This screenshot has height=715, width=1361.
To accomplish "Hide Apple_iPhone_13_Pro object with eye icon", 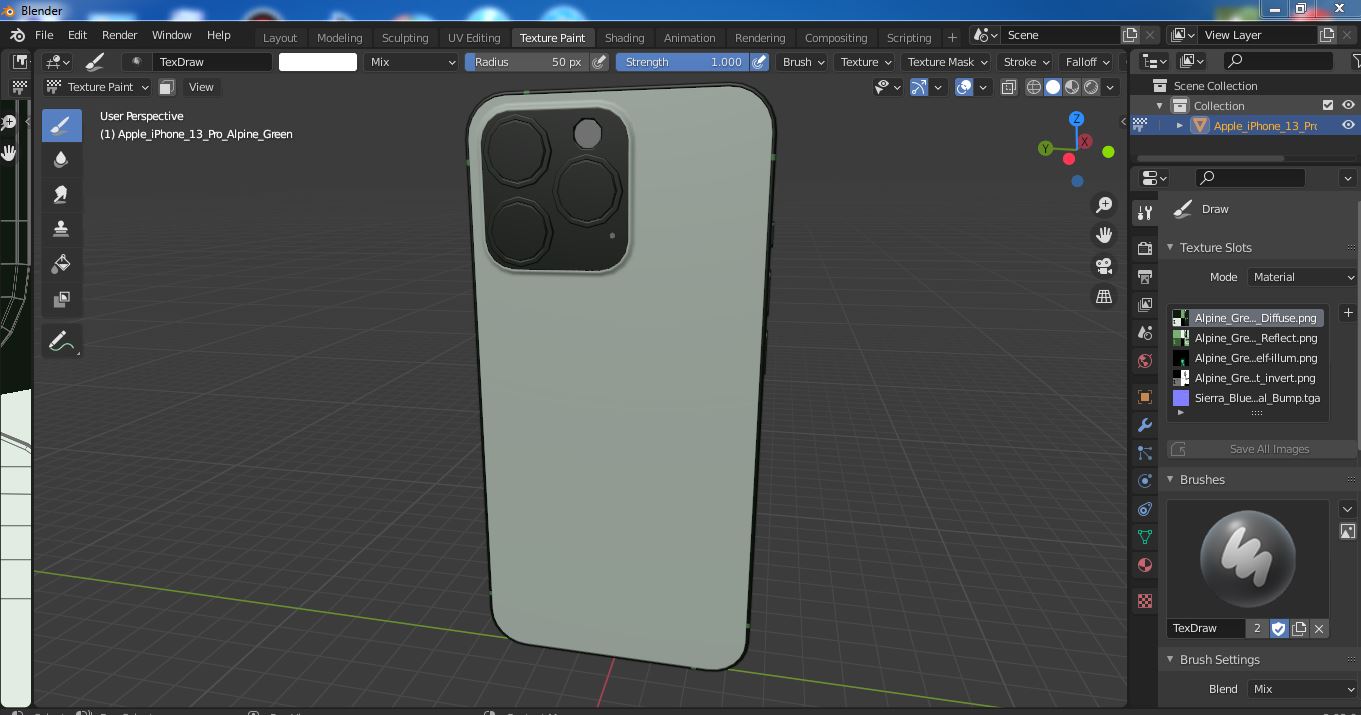I will (1348, 125).
